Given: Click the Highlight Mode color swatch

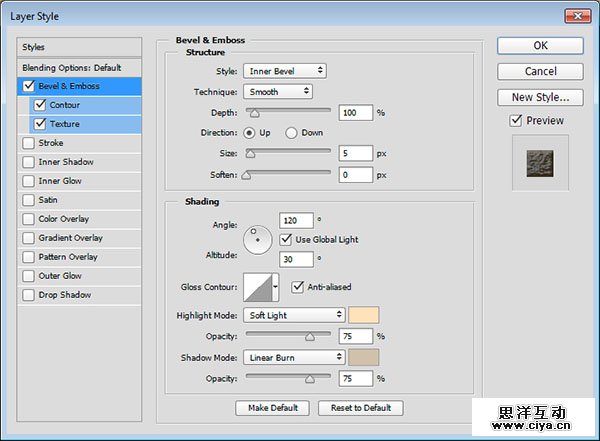Looking at the screenshot, I should [364, 315].
